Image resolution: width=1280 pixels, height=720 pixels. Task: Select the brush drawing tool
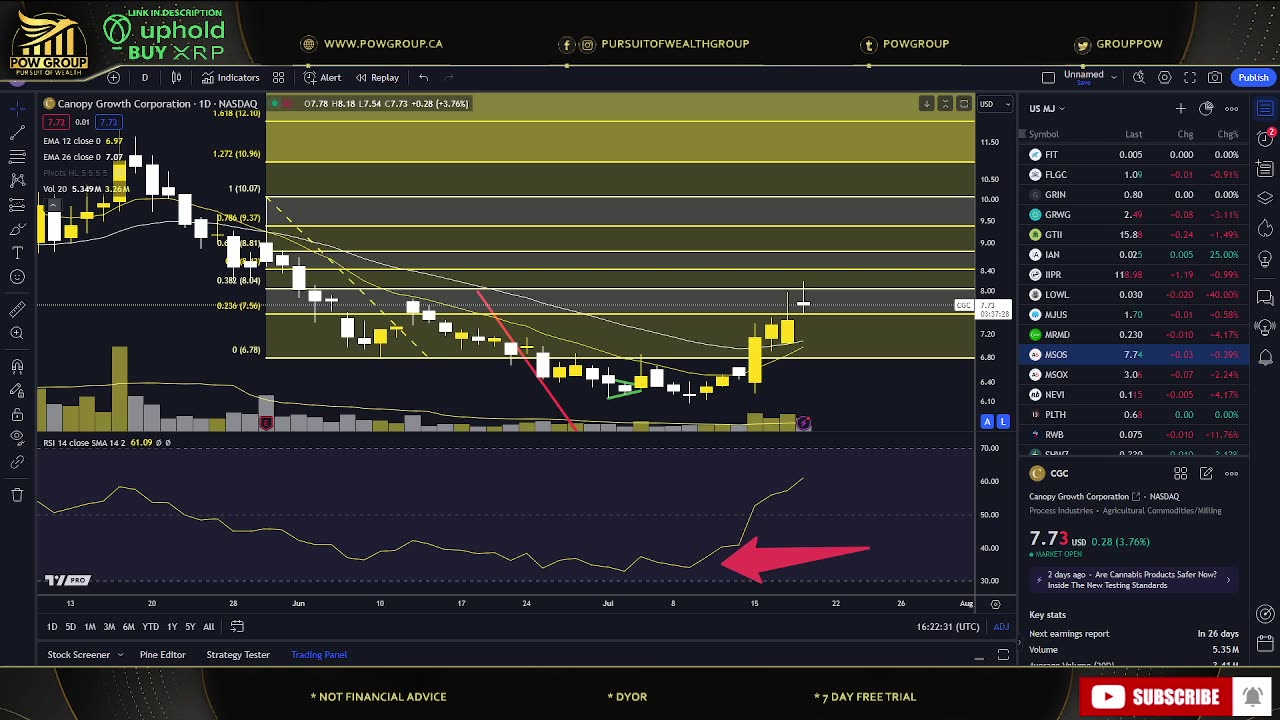pyautogui.click(x=17, y=229)
